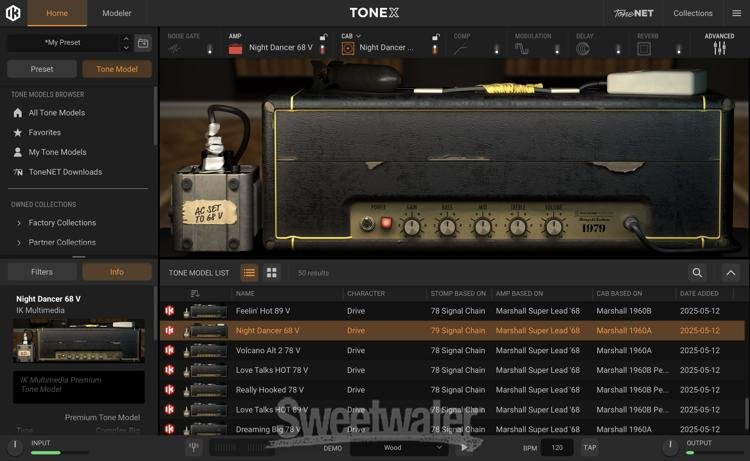Open the hamburger main menu
Image resolution: width=750 pixels, height=461 pixels.
click(737, 13)
